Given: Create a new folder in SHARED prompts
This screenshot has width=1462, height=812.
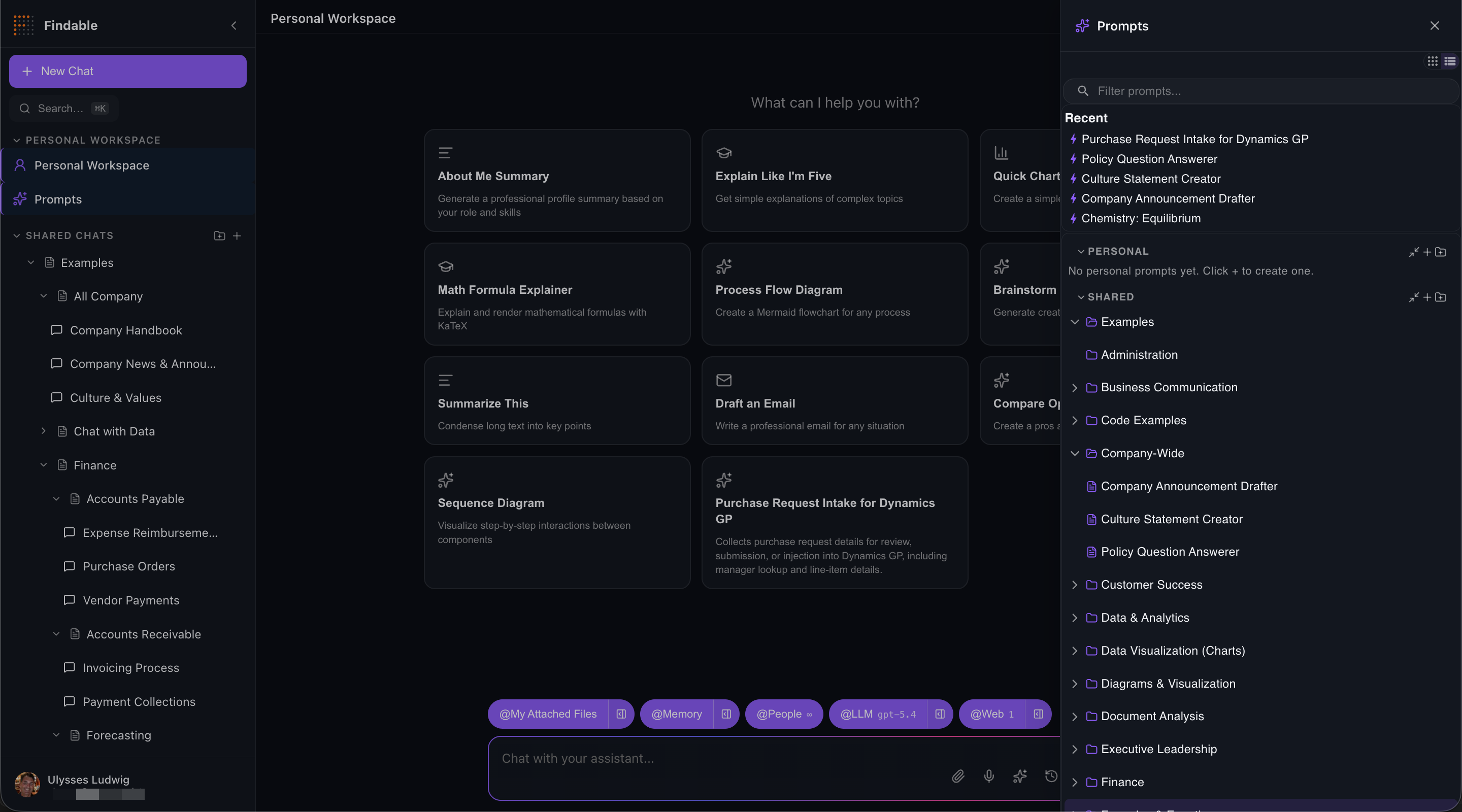Looking at the screenshot, I should [x=1441, y=297].
